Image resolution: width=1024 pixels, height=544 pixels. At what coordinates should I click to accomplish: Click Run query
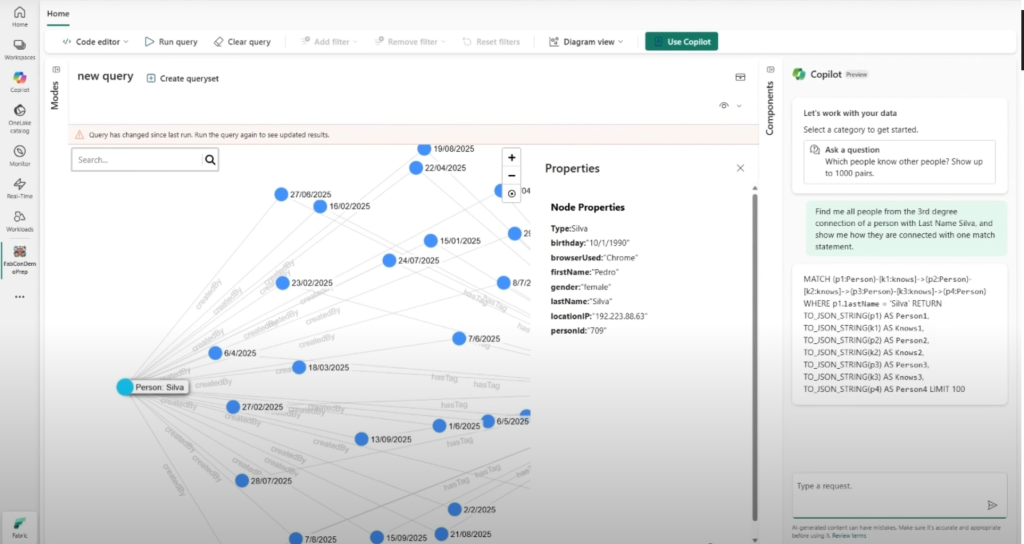[x=171, y=41]
